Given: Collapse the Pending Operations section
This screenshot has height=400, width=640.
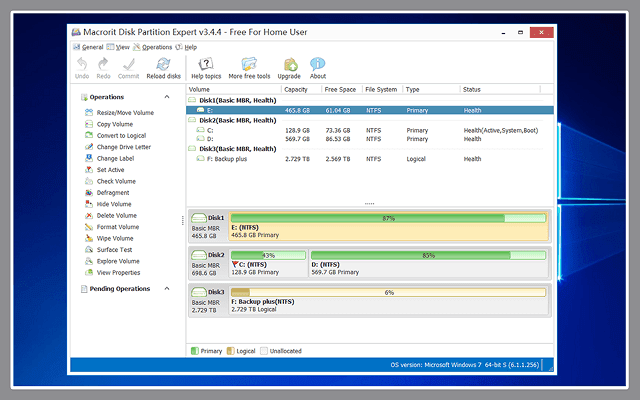Looking at the screenshot, I should 167,289.
